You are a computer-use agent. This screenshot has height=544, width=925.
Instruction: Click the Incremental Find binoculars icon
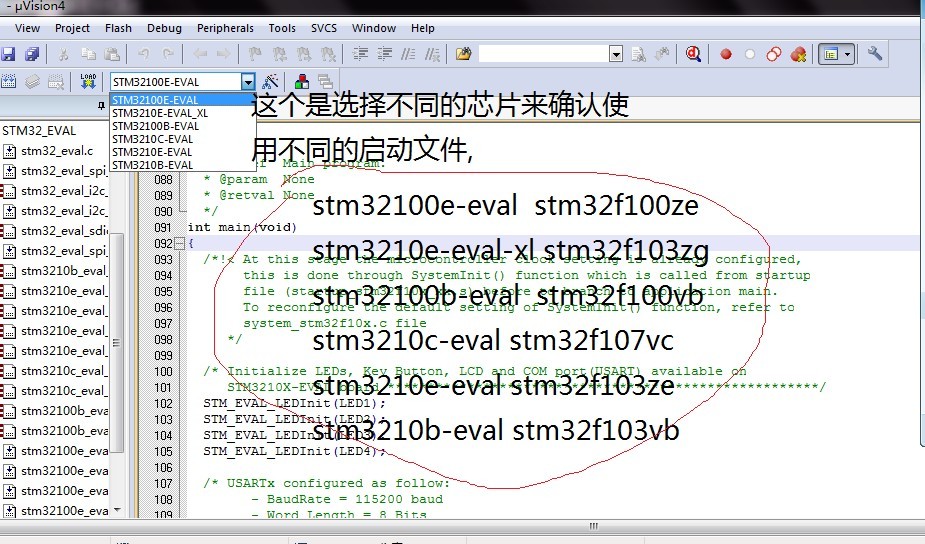pos(662,54)
